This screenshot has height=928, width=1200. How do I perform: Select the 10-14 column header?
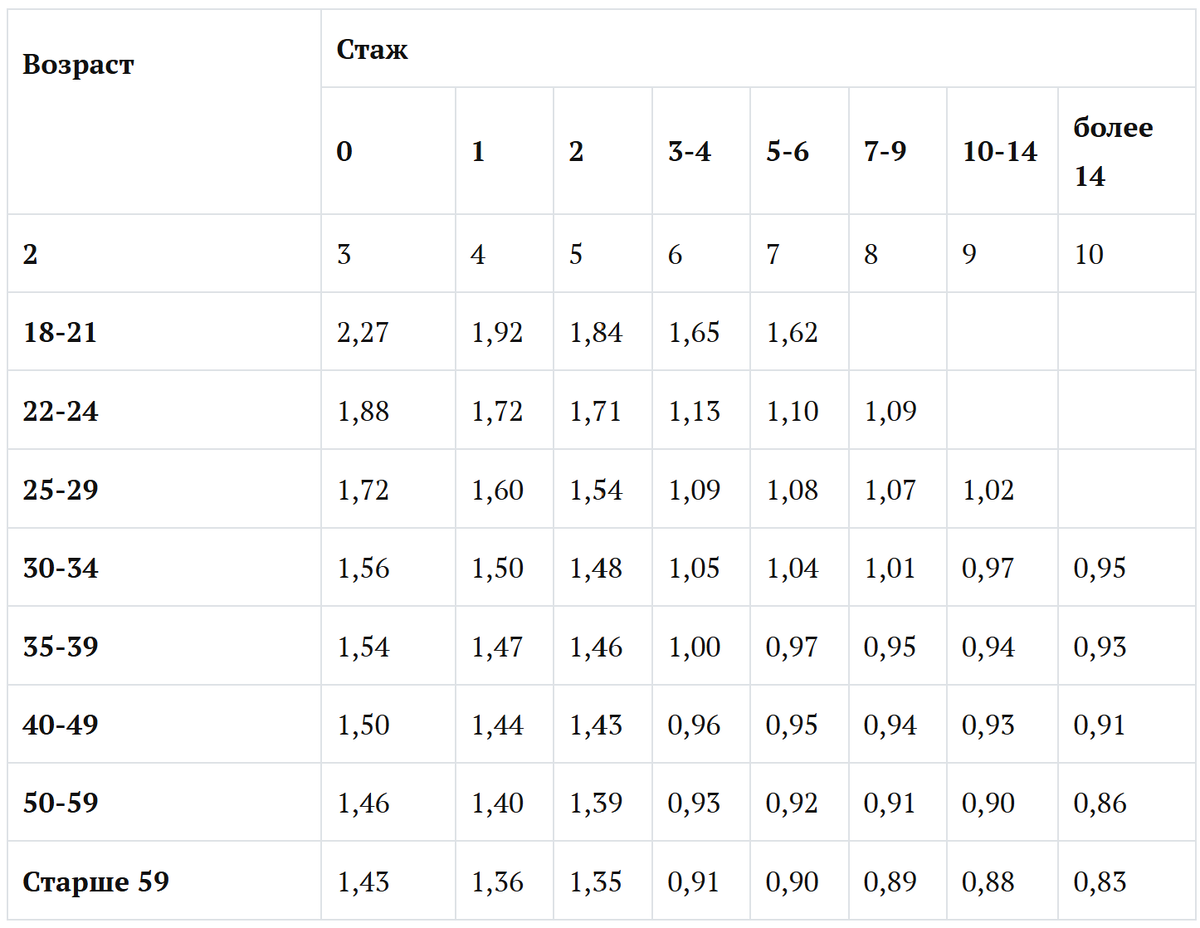[x=1002, y=151]
